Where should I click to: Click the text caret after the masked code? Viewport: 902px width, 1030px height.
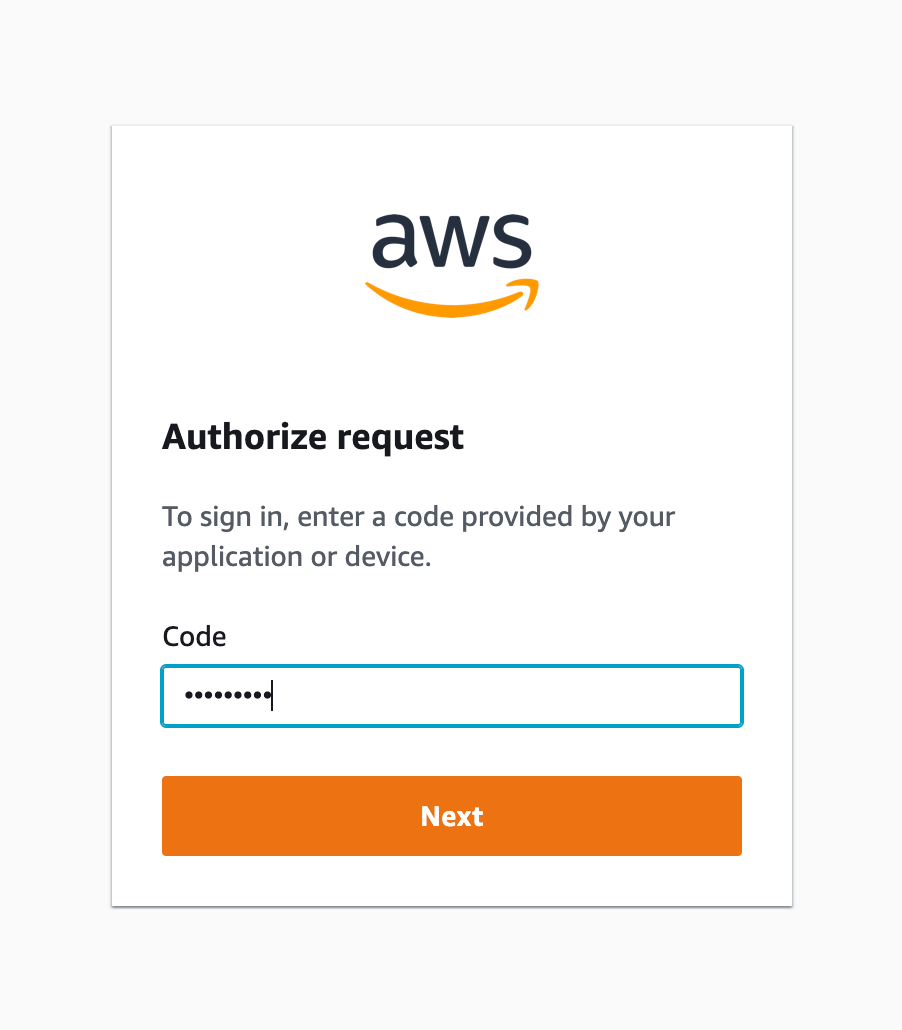(272, 695)
